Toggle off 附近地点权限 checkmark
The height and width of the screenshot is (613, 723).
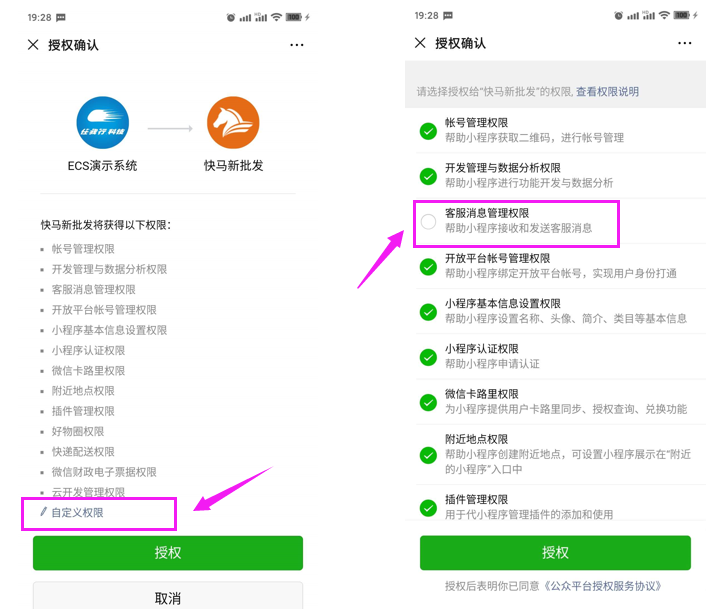click(428, 455)
